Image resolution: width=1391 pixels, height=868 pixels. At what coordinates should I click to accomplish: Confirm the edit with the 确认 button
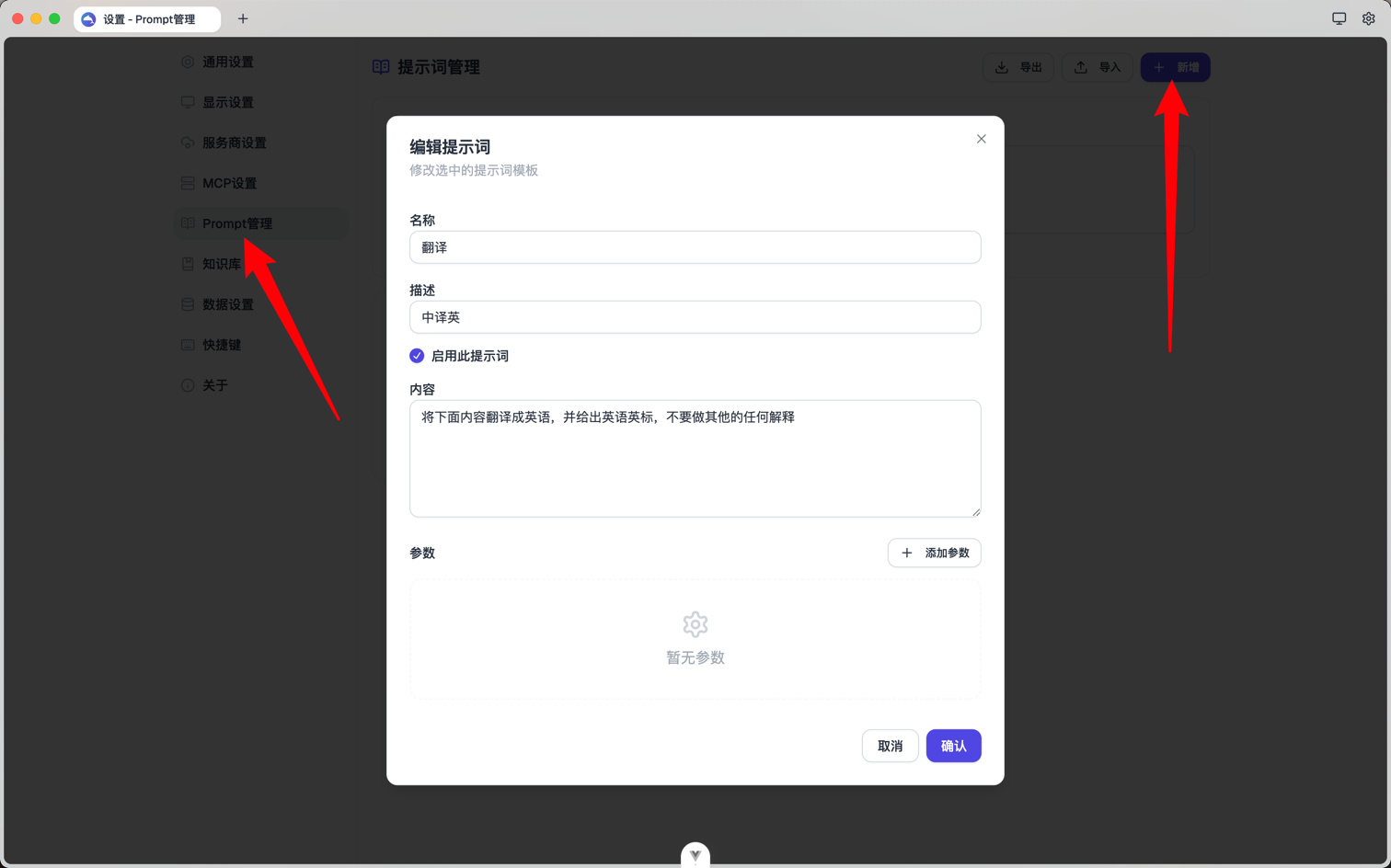click(x=953, y=746)
